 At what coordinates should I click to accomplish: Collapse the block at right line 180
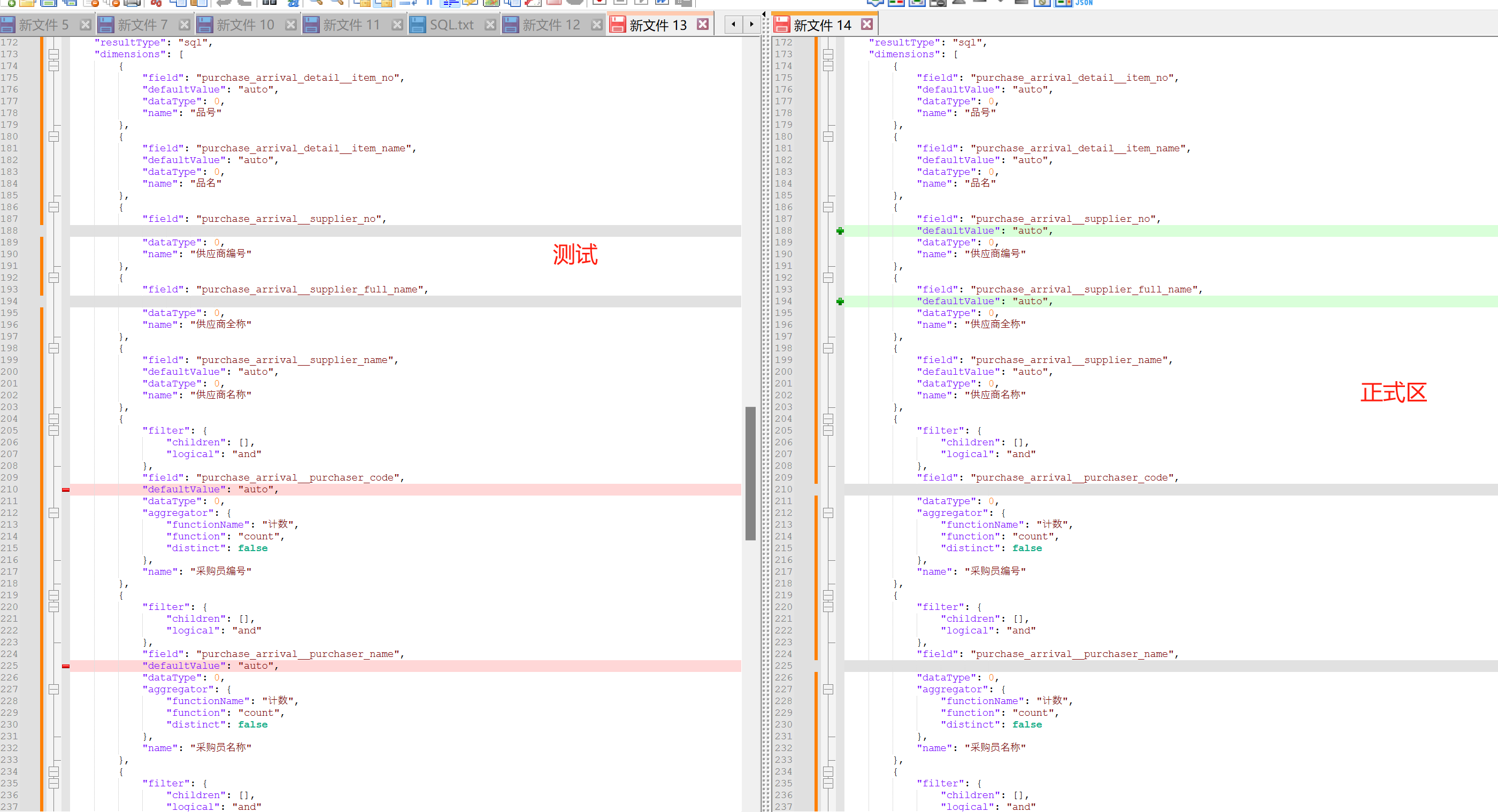(828, 137)
